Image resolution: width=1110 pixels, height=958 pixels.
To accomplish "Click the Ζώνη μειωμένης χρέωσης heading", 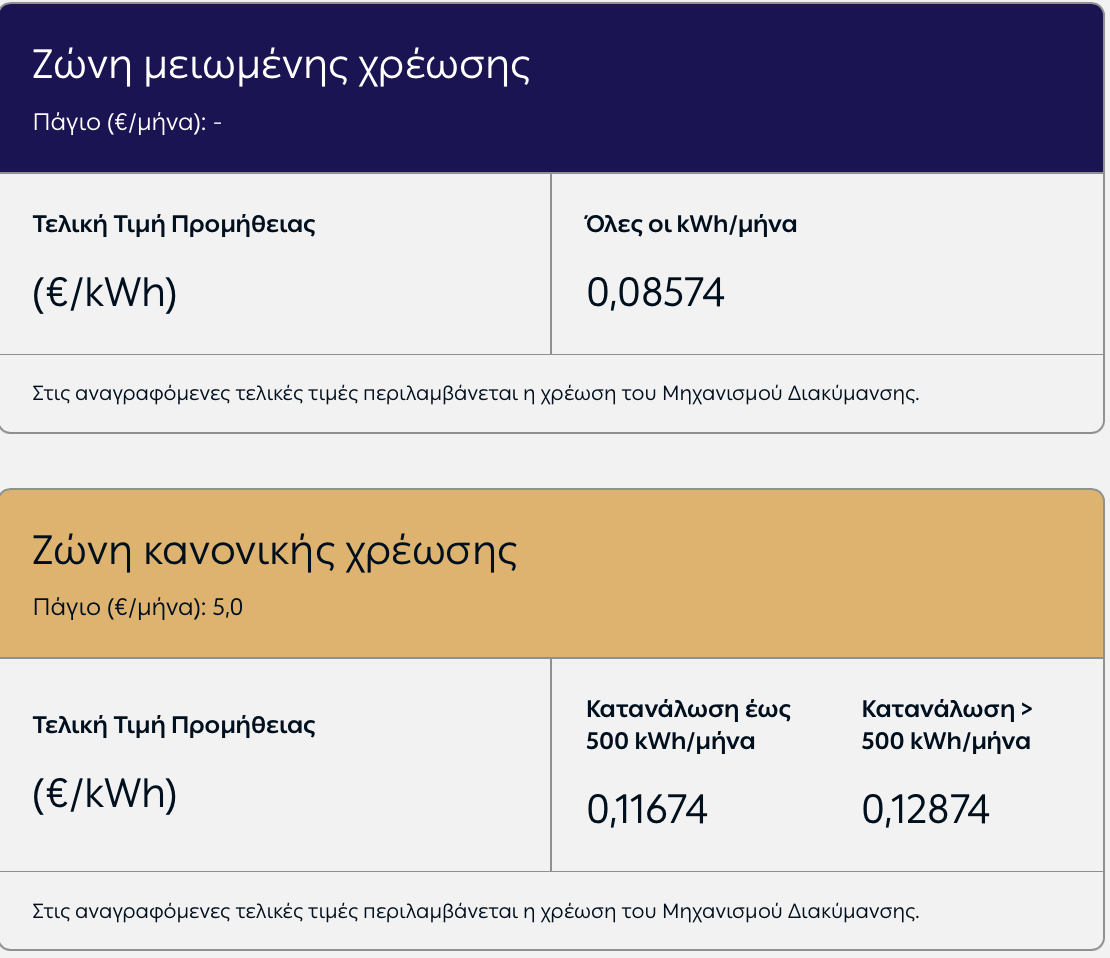I will pyautogui.click(x=281, y=66).
